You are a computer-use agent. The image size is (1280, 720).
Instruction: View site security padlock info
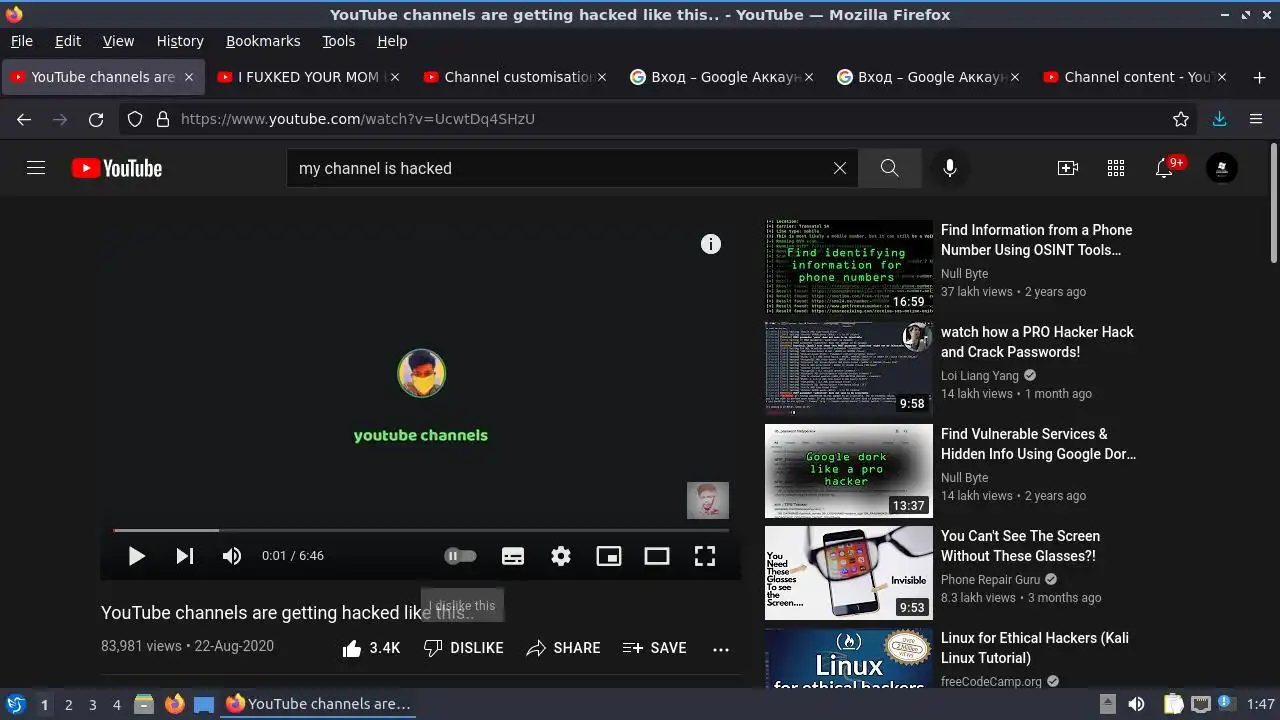[163, 119]
